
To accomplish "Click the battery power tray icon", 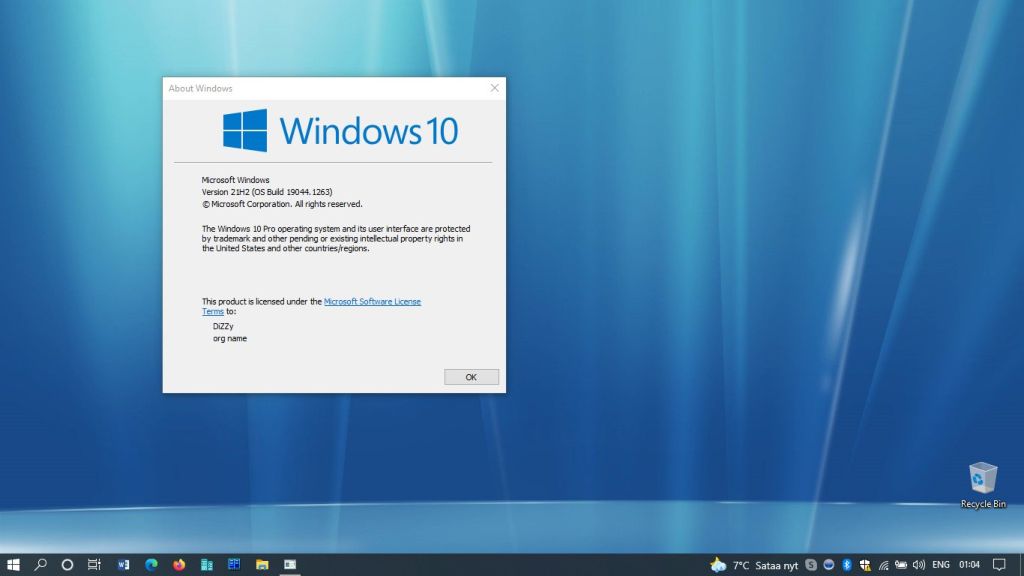I will click(x=901, y=565).
